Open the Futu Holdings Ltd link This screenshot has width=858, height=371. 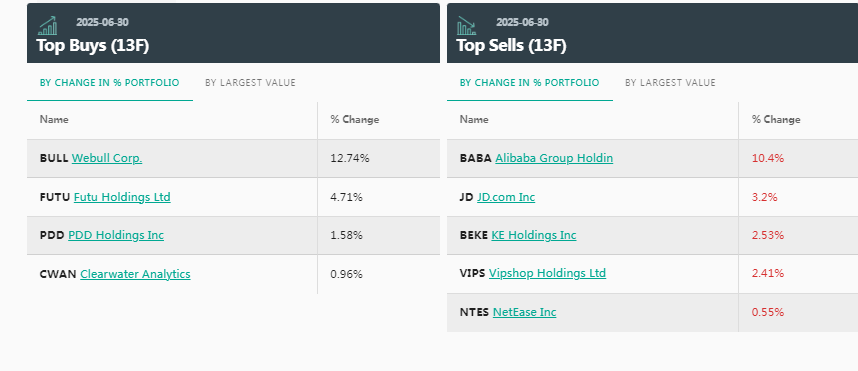tap(122, 197)
